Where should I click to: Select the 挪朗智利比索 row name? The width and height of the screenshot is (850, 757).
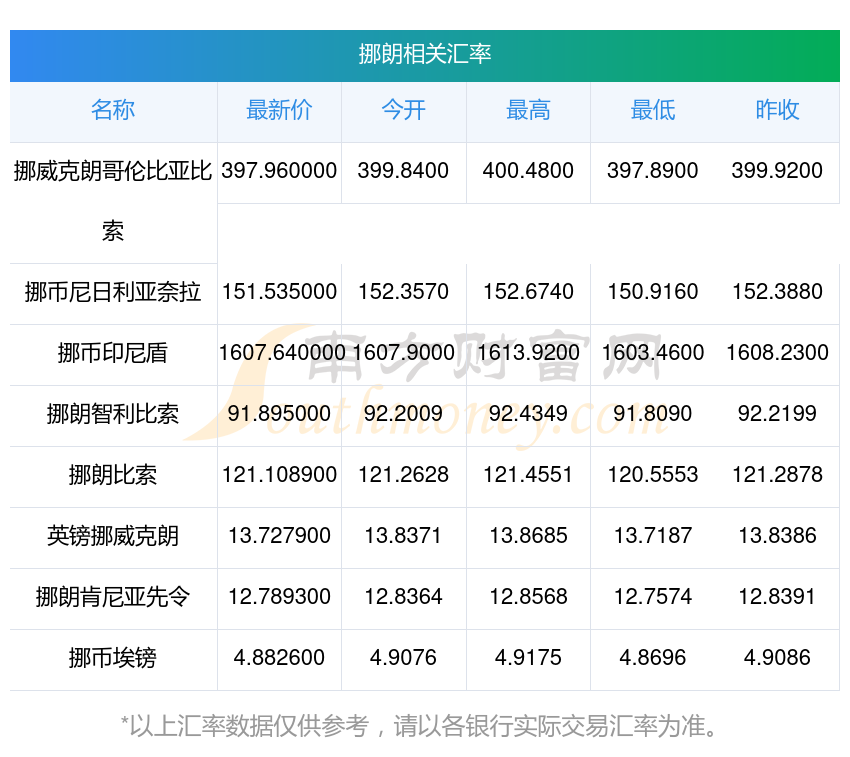coord(113,414)
